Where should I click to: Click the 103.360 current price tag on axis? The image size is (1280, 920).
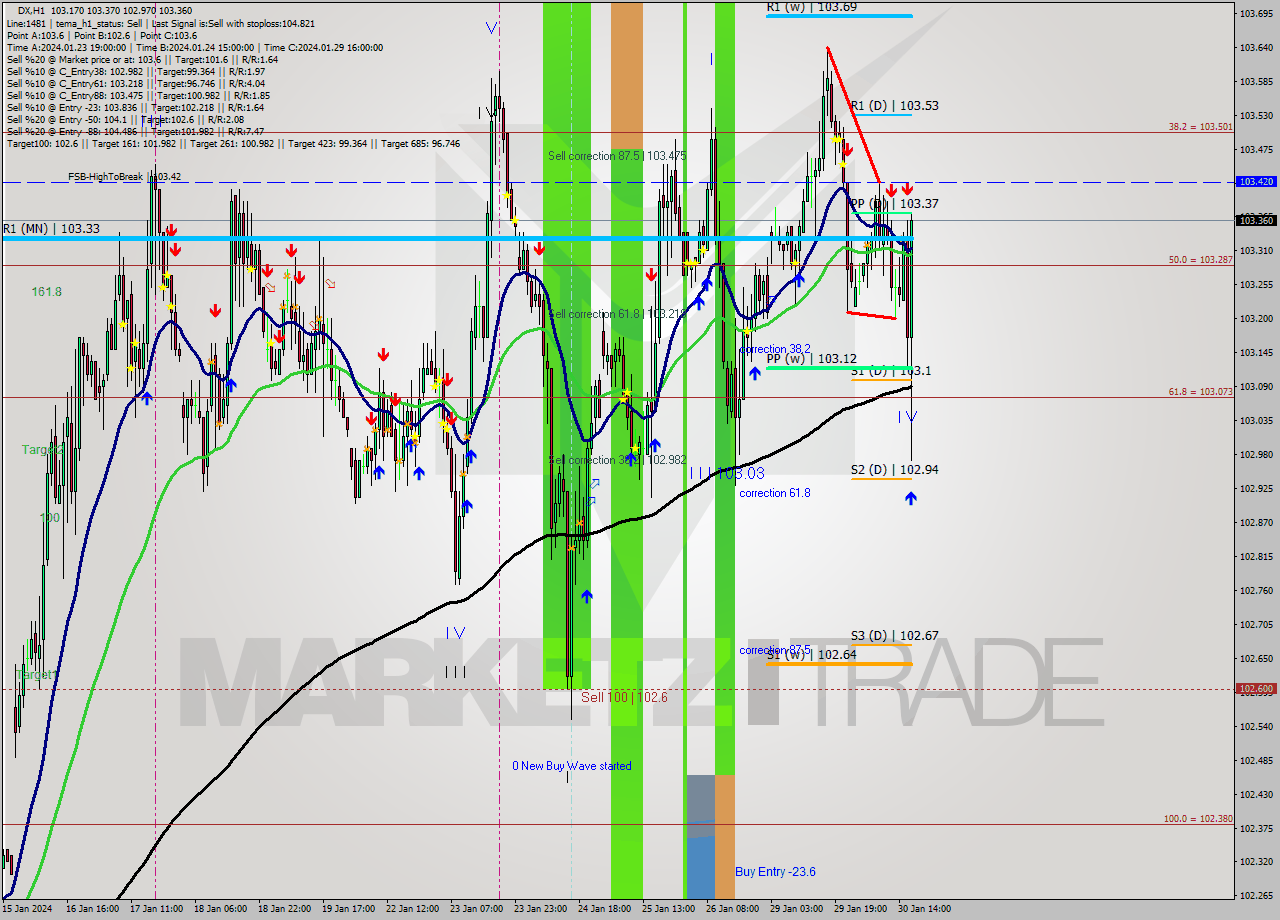[1257, 220]
